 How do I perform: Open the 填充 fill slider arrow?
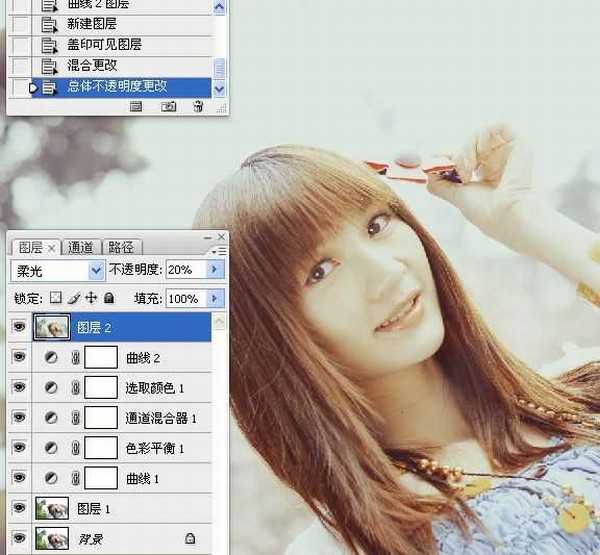coord(217,298)
